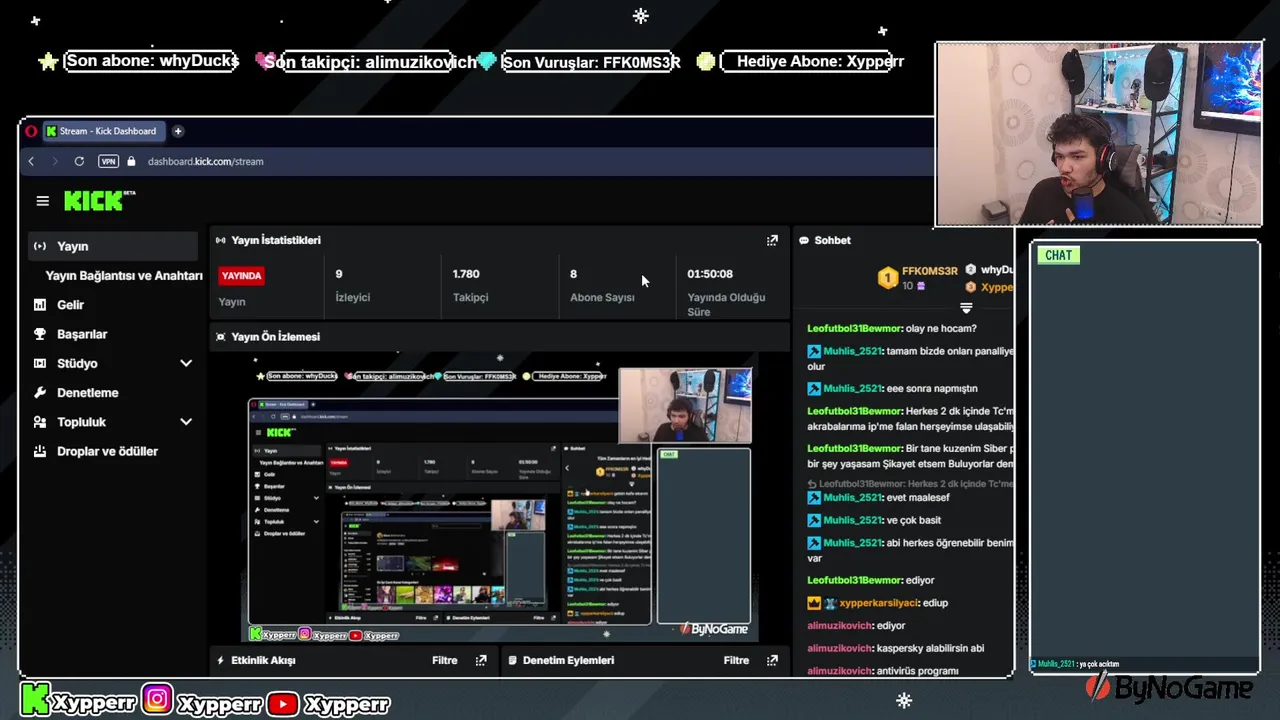1280x720 pixels.
Task: Click the Opera browser logo icon
Action: click(31, 131)
